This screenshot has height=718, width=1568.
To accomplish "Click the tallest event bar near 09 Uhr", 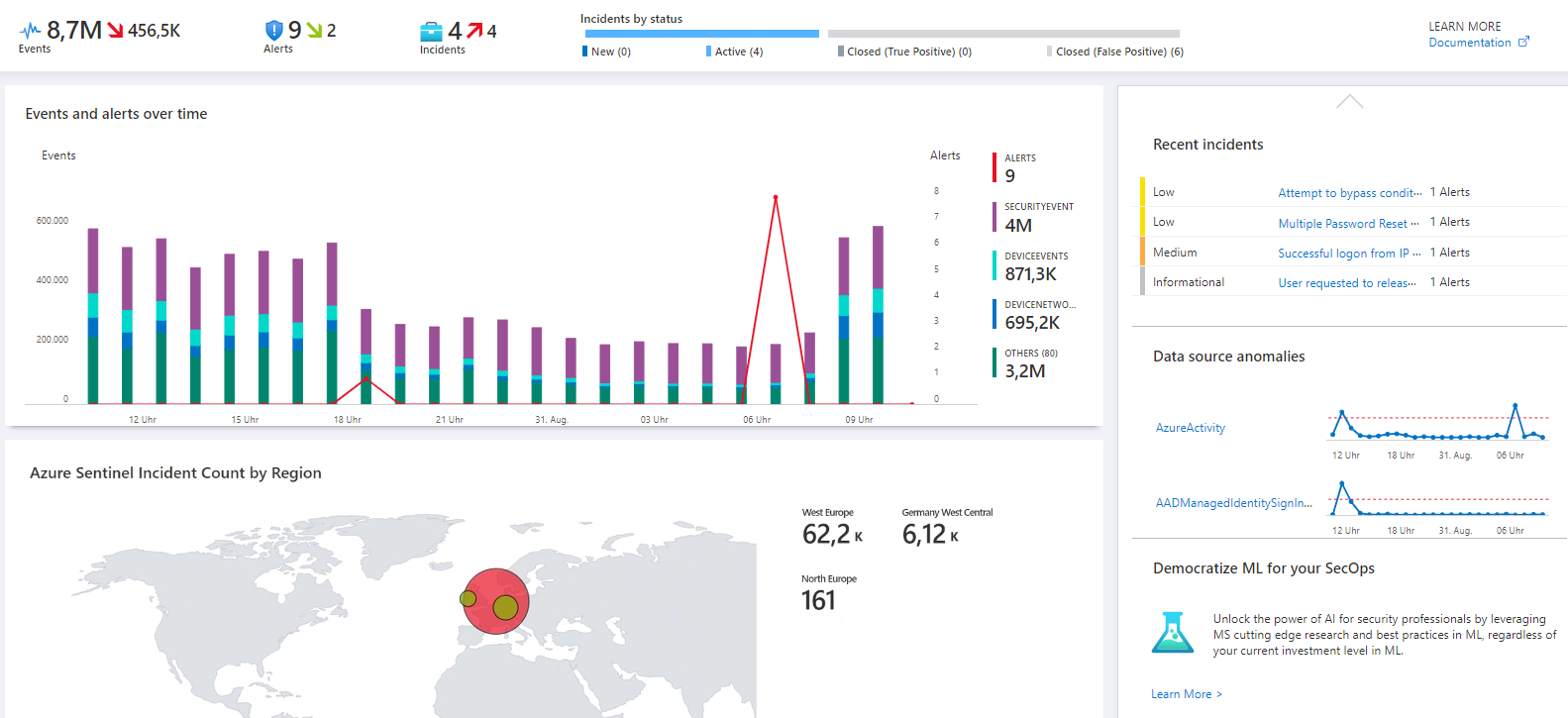I will pyautogui.click(x=878, y=315).
